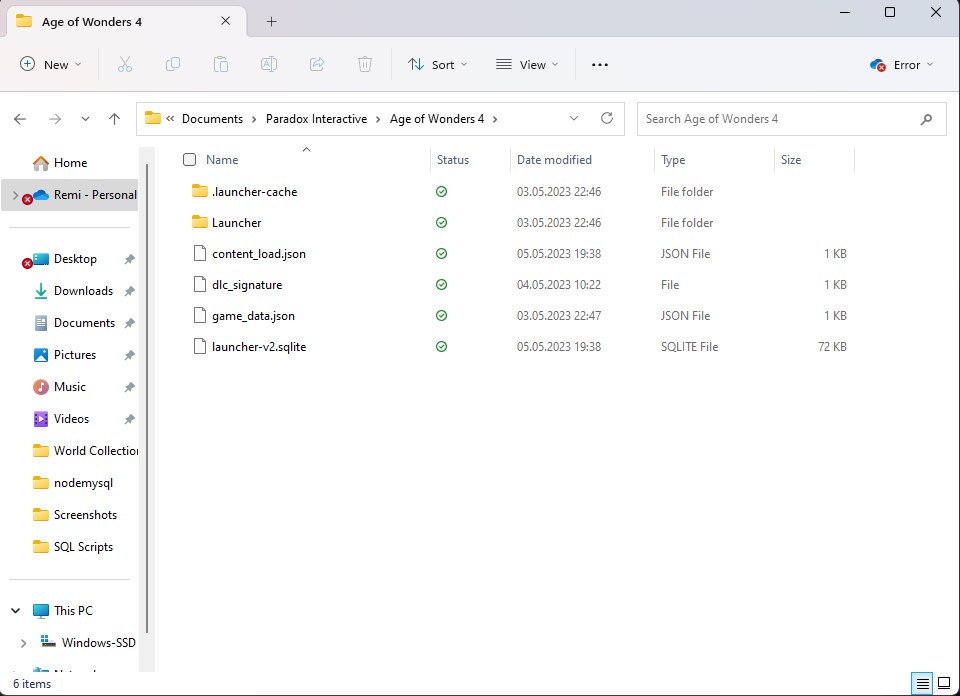Click Documents in the address breadcrumb
Image resolution: width=960 pixels, height=696 pixels.
212,119
